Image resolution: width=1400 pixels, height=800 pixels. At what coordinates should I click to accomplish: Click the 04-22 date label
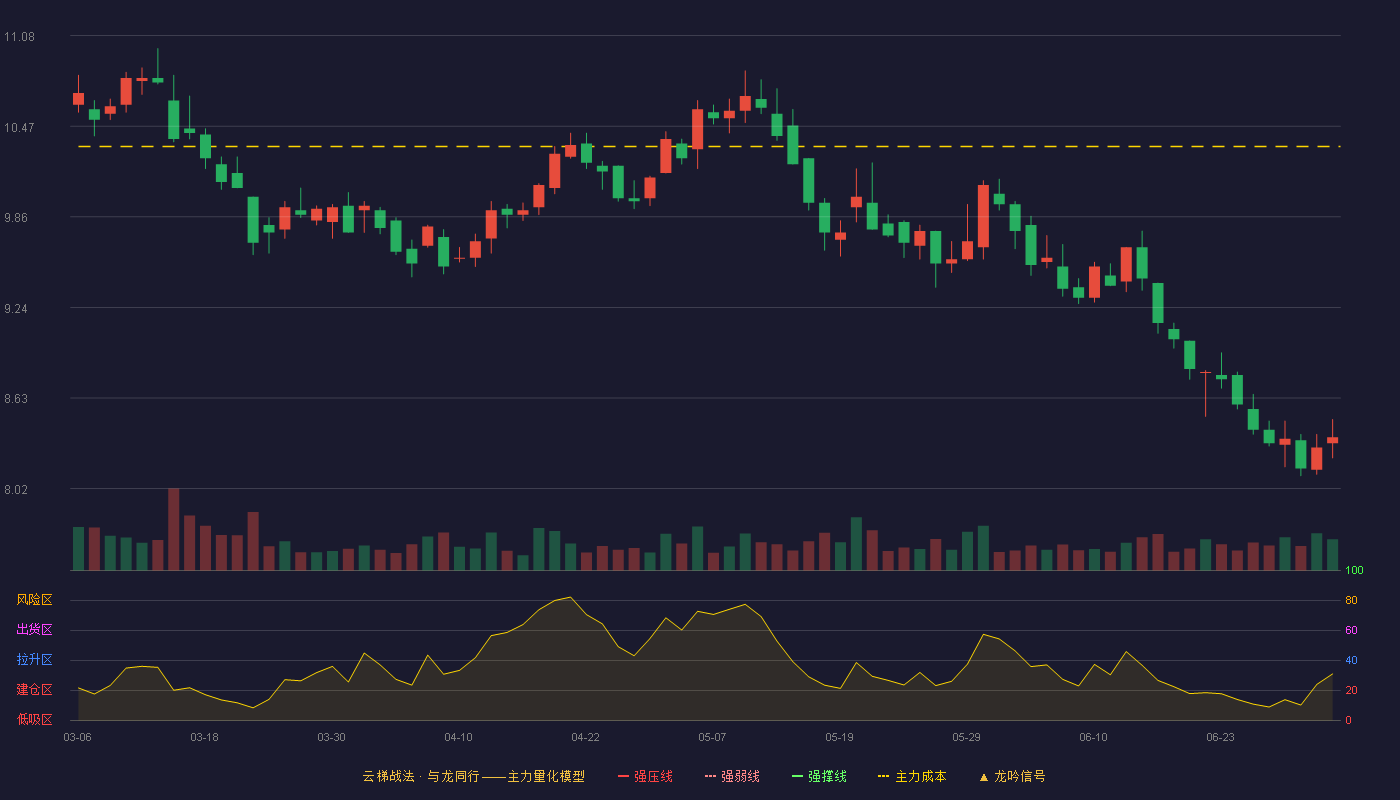[x=585, y=737]
